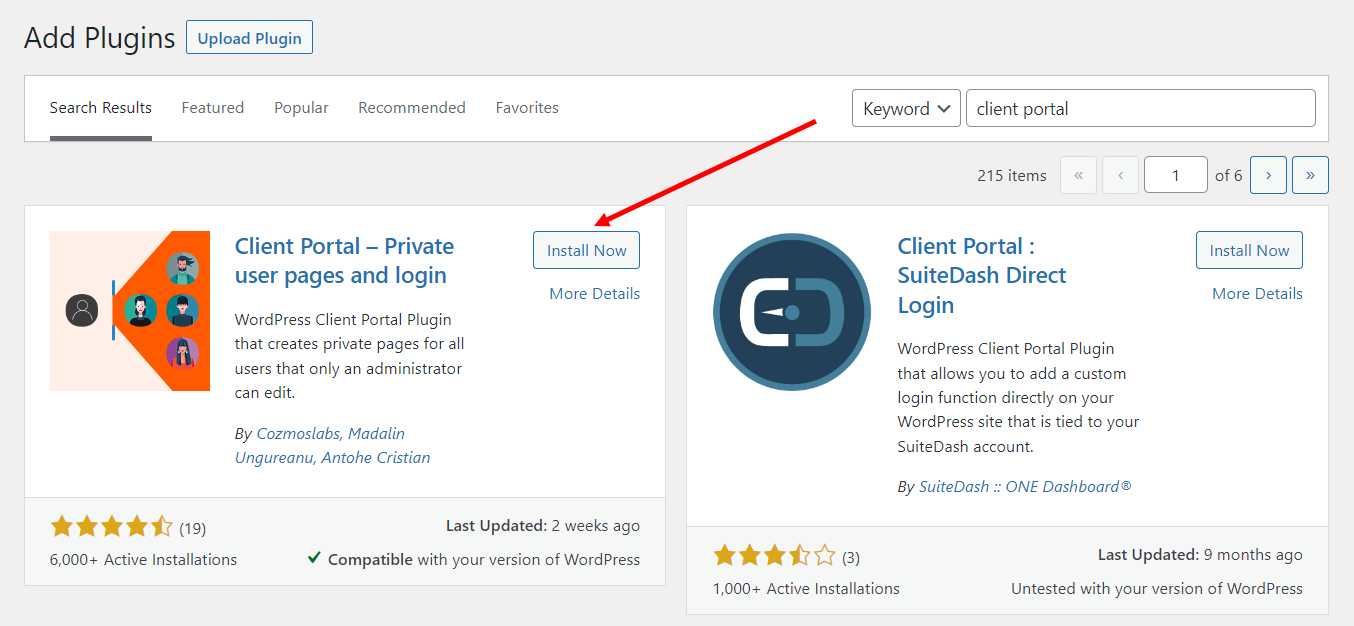1354x626 pixels.
Task: Open SuiteDash :: ONE Dashboard author link
Action: 1025,487
